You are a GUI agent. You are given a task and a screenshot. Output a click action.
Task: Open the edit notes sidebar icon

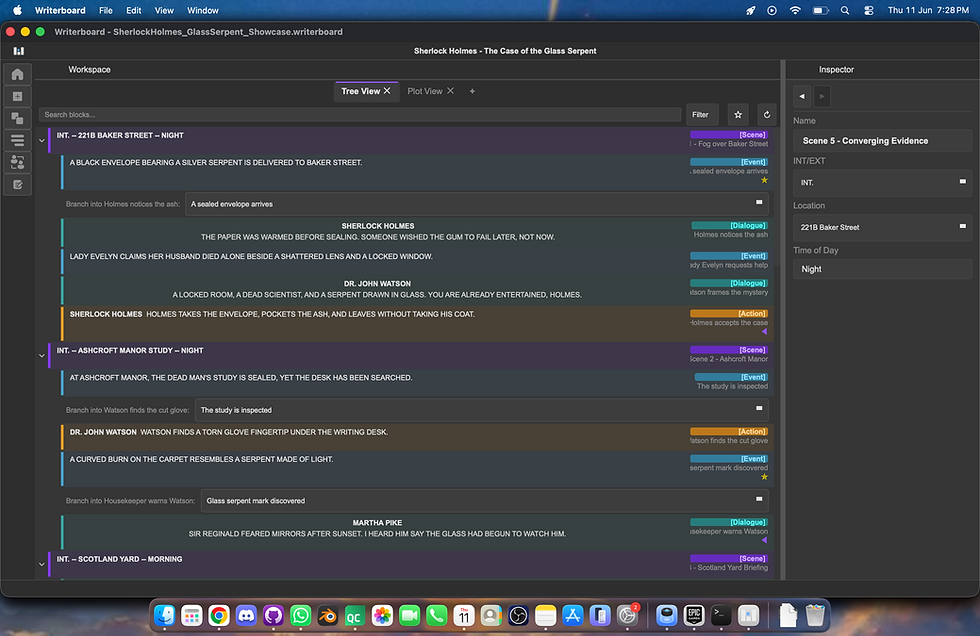click(18, 184)
